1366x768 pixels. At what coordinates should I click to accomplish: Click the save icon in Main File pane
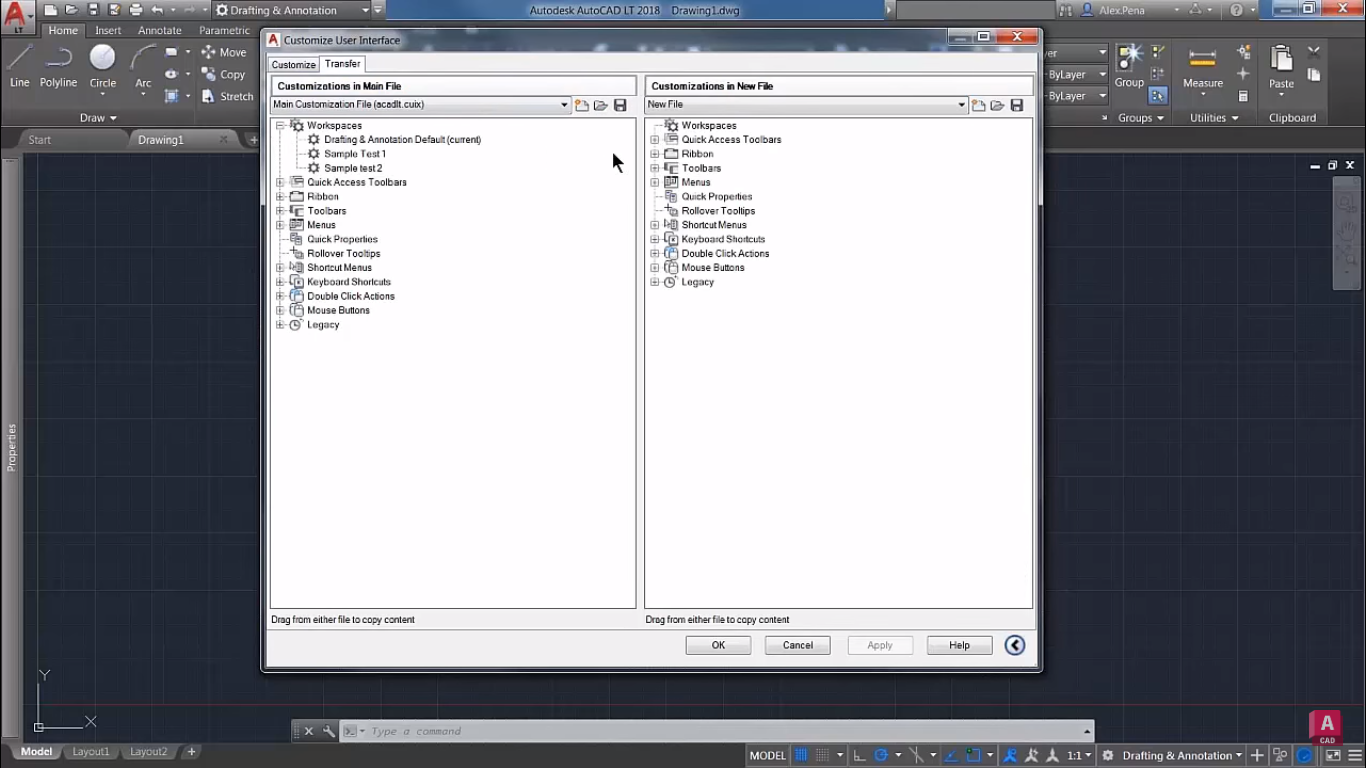pos(620,105)
